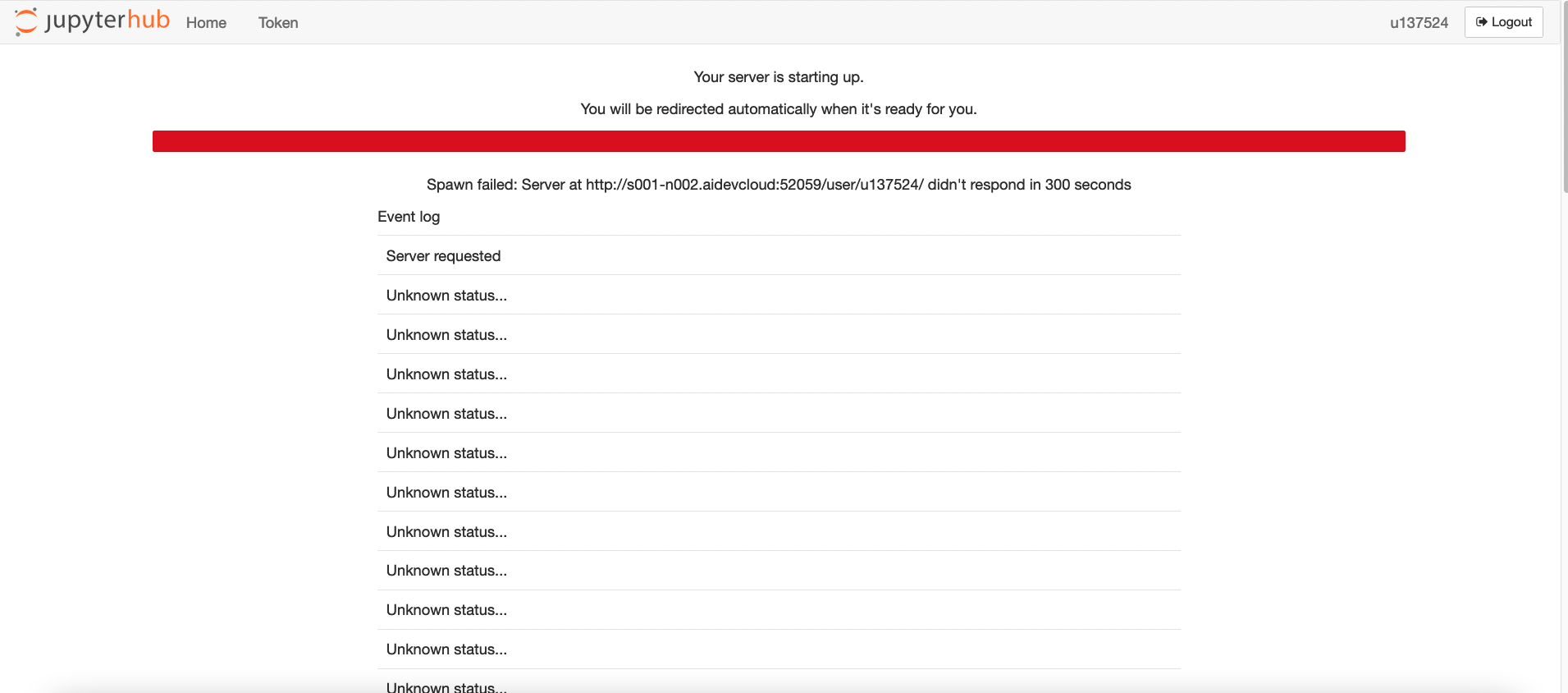
Task: Select the fourth Unknown status log entry
Action: pyautogui.click(x=446, y=414)
